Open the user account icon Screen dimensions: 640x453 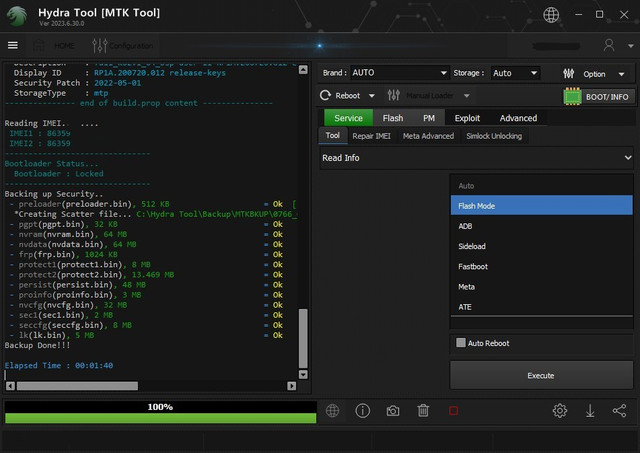pos(609,45)
